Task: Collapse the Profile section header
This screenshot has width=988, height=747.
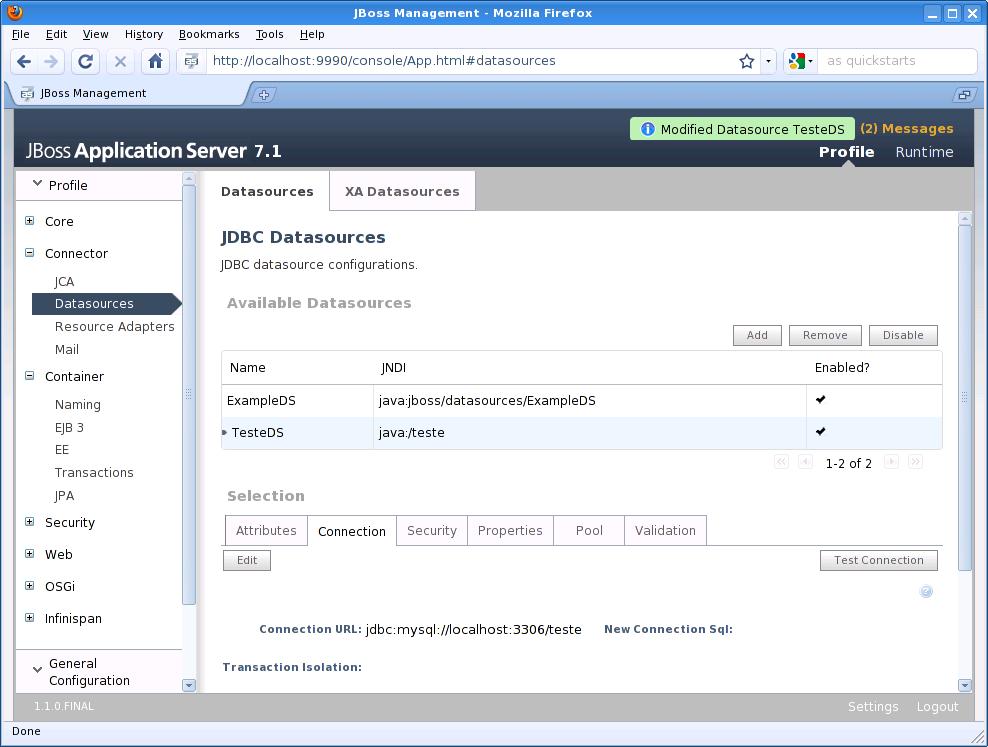Action: click(x=99, y=185)
